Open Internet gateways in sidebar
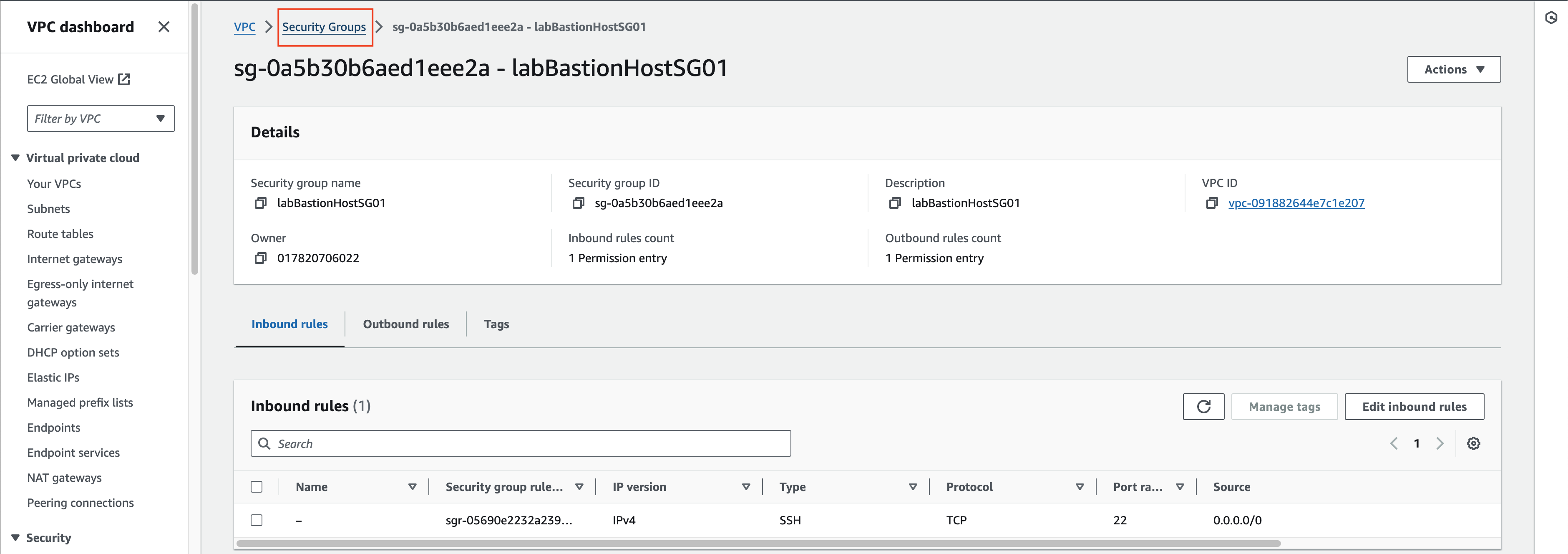The width and height of the screenshot is (1568, 554). (x=75, y=258)
